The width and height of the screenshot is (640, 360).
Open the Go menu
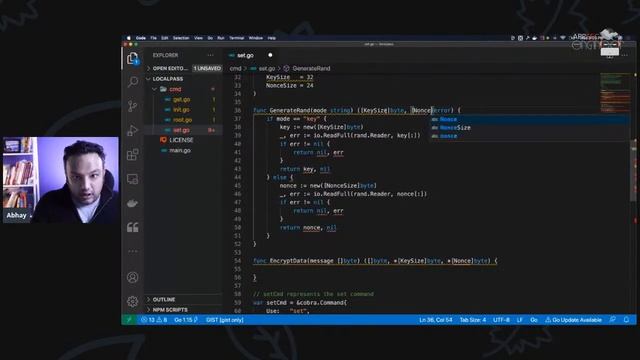click(x=210, y=38)
